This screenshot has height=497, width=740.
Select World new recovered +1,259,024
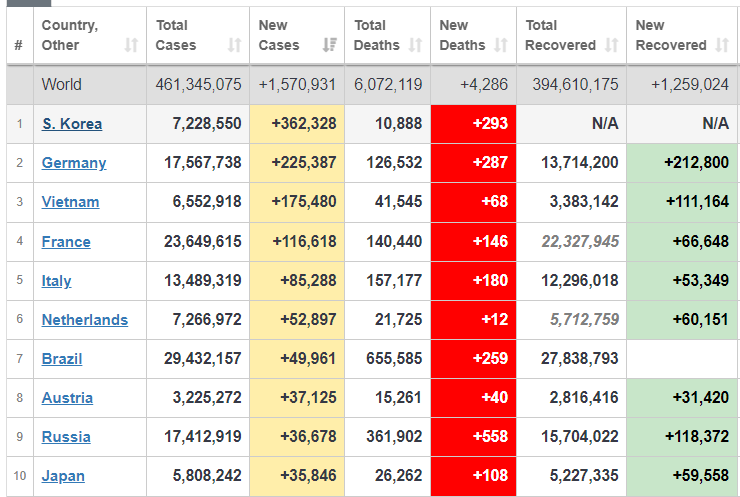690,84
